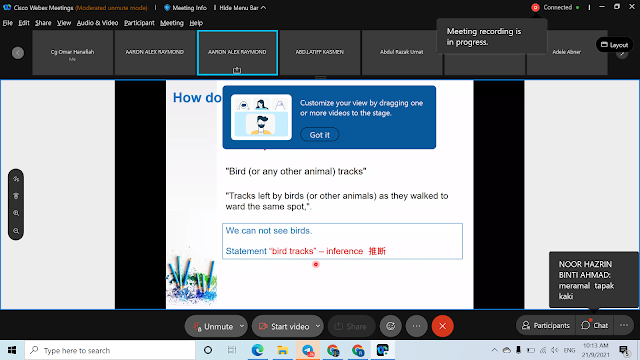Viewport: 640px width, 360px height.
Task: Open audio options arrow beside Unmute
Action: [x=242, y=326]
